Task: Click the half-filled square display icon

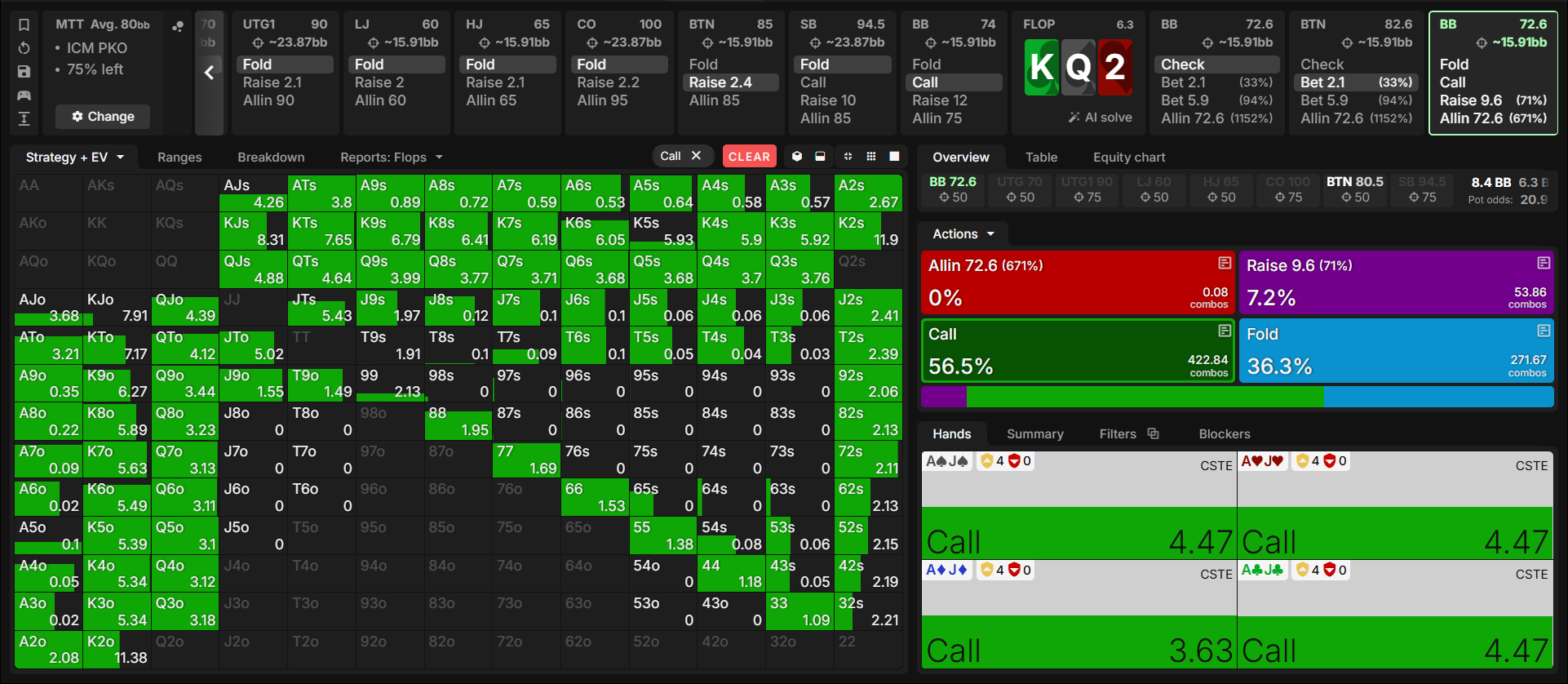Action: point(820,156)
